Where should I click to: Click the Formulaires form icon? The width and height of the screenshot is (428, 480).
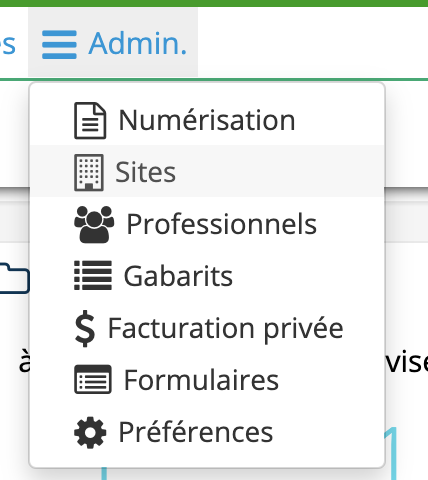[93, 380]
